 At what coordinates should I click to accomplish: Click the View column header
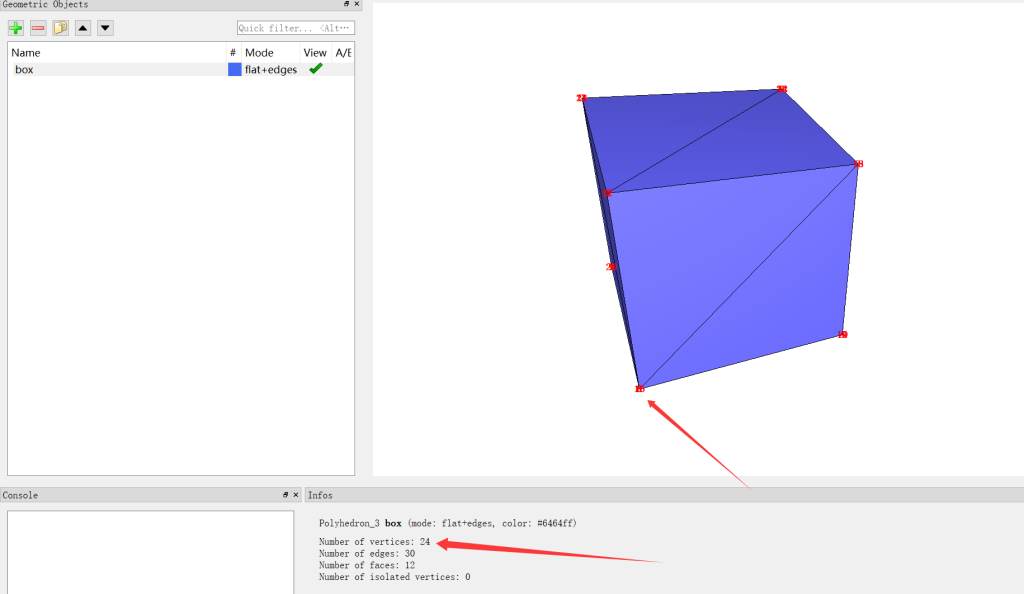pyautogui.click(x=315, y=52)
